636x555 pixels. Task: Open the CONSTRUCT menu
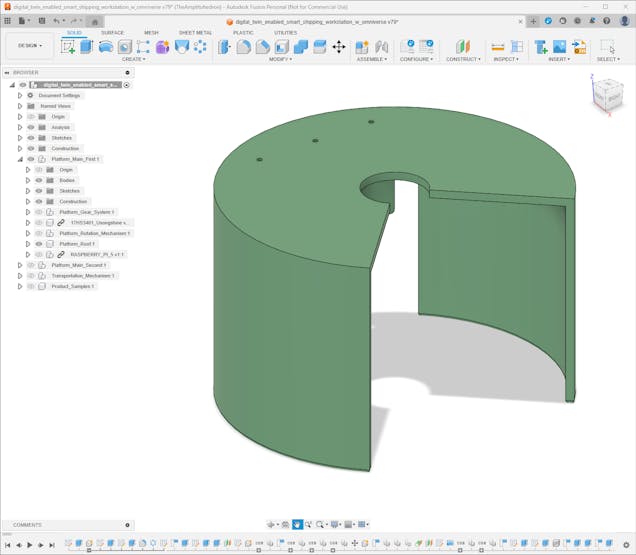(x=463, y=59)
